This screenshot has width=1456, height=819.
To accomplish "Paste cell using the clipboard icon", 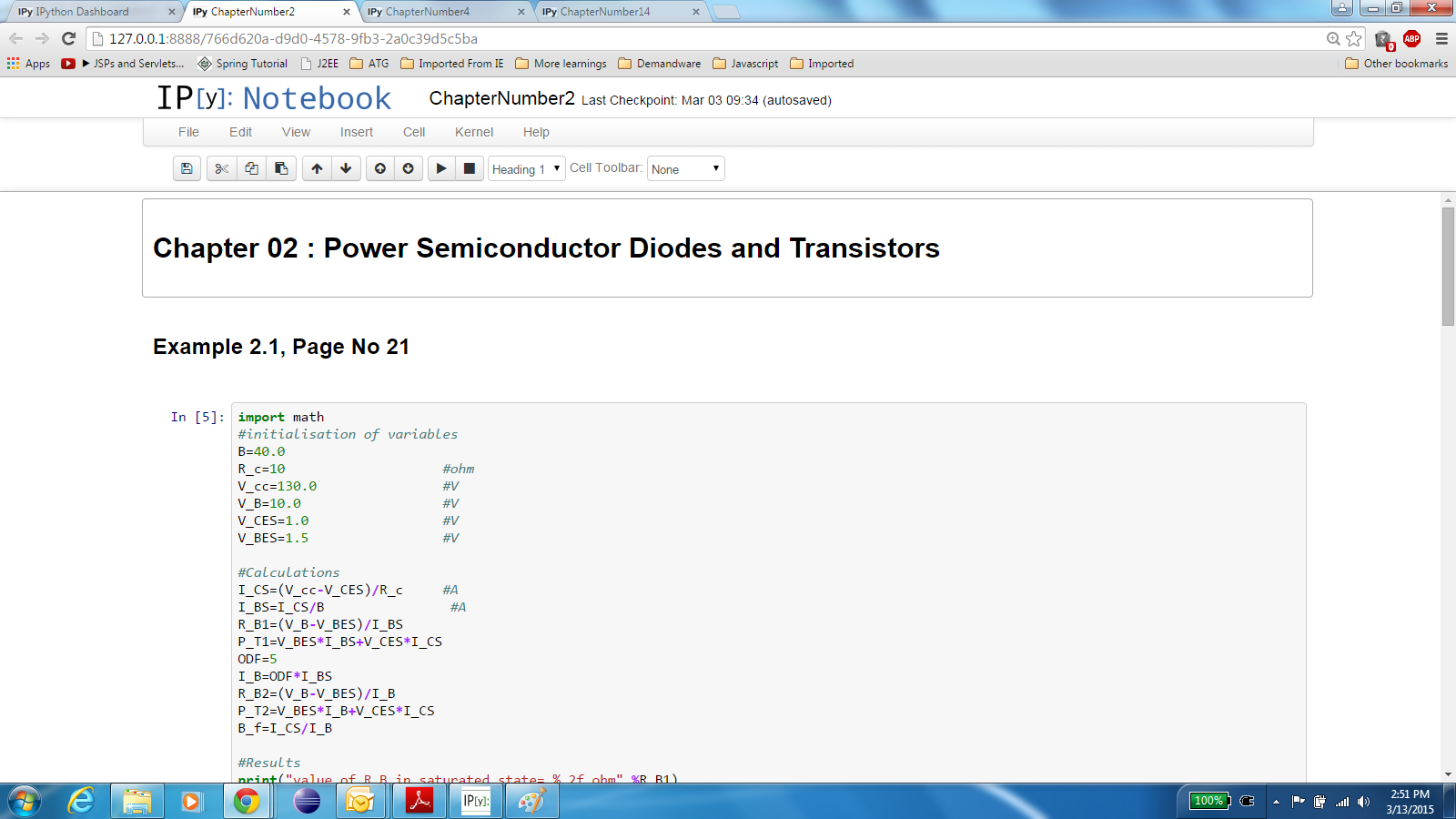I will [x=281, y=168].
